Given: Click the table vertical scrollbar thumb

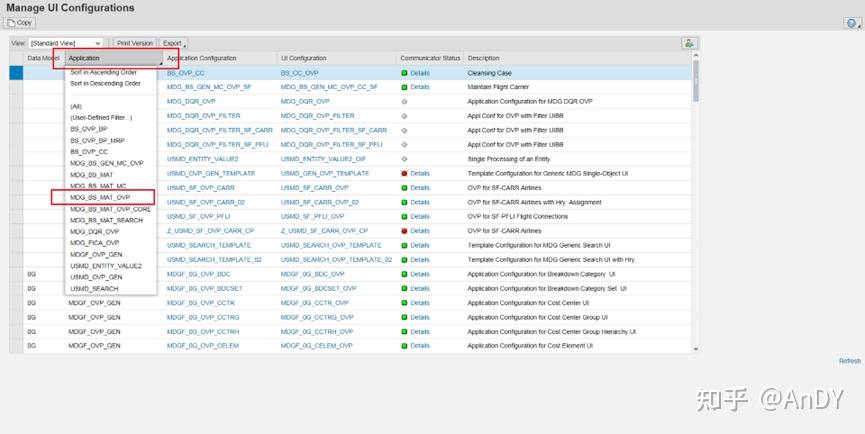Looking at the screenshot, I should (x=696, y=81).
